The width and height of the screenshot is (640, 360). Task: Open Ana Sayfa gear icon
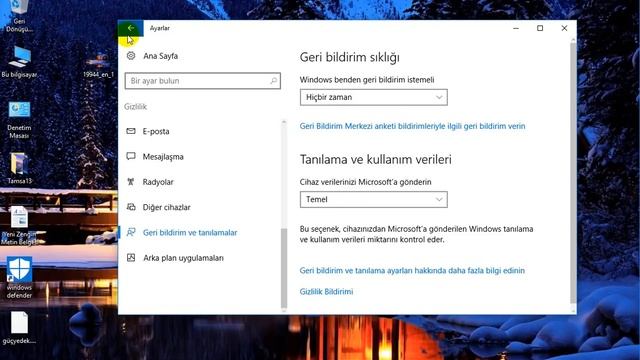[x=131, y=56]
